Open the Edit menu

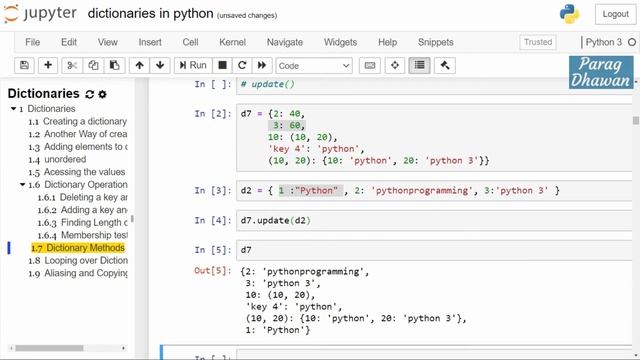coord(69,42)
